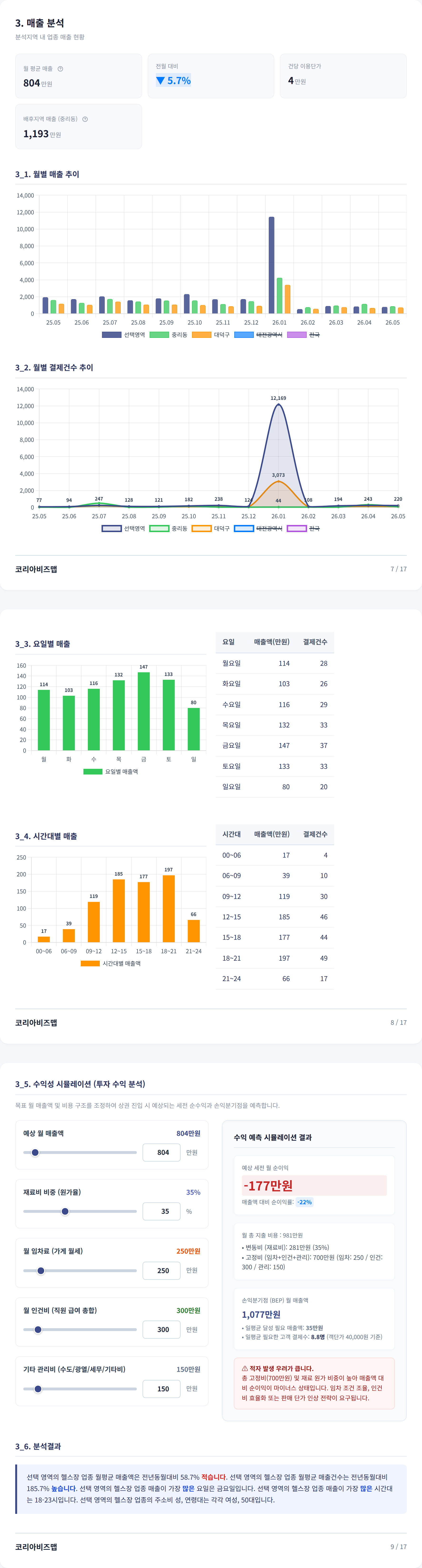Click the 월 인건비 slider handle
The height and width of the screenshot is (1568, 422).
pyautogui.click(x=38, y=1329)
